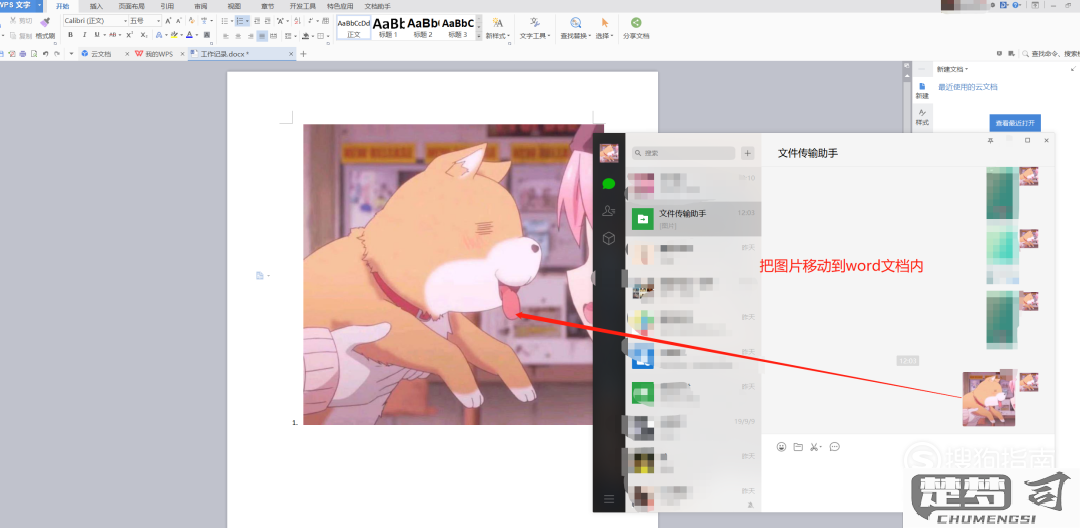Select left paragraph alignment
1080x528 pixels.
[227, 36]
